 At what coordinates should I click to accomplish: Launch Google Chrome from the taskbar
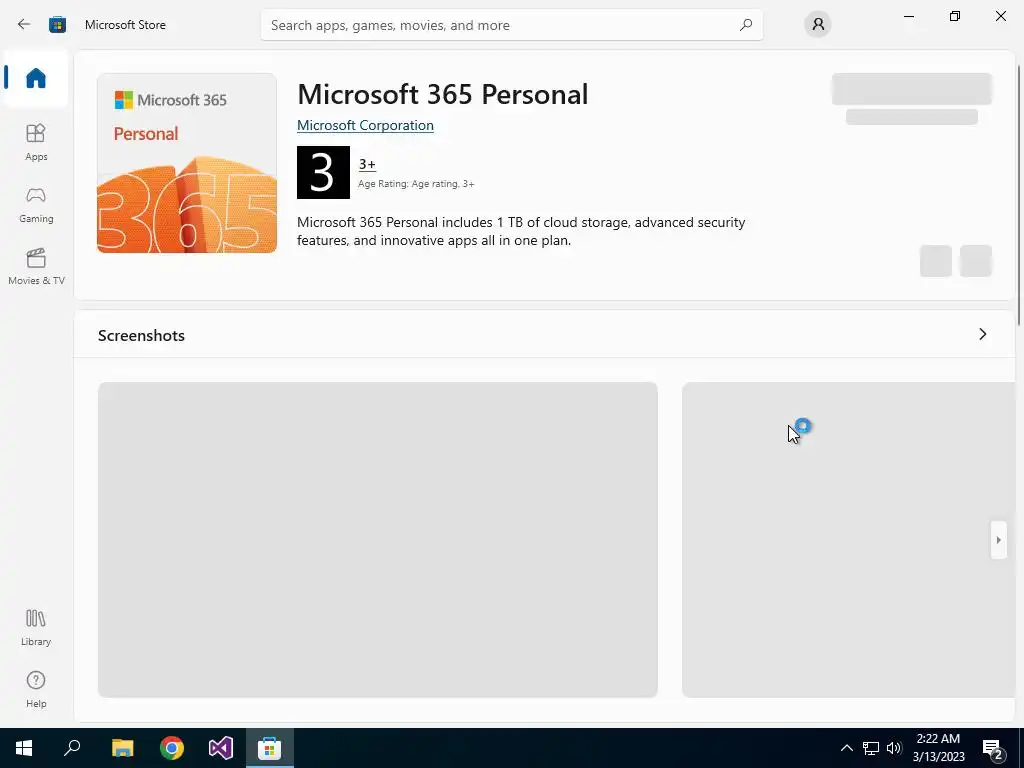172,748
